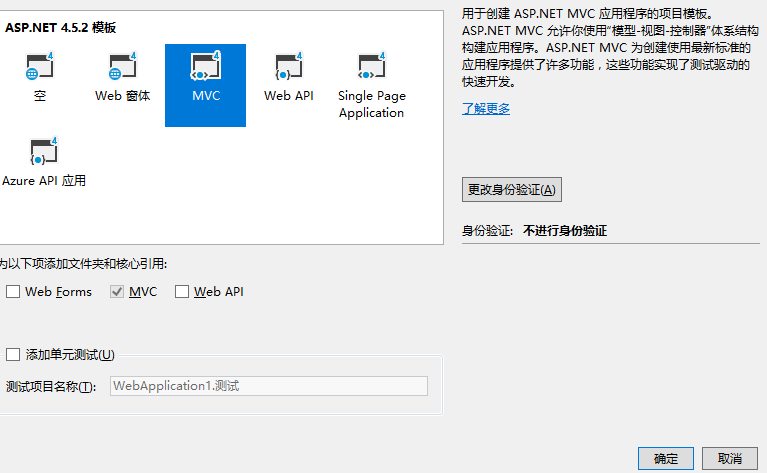Click the "Single Page Application" template label
767x473 pixels.
click(x=371, y=104)
